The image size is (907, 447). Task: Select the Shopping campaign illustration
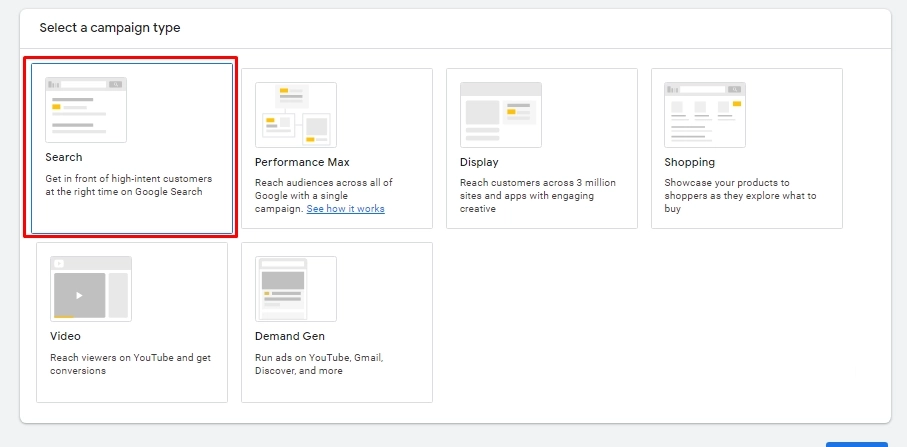[x=705, y=114]
